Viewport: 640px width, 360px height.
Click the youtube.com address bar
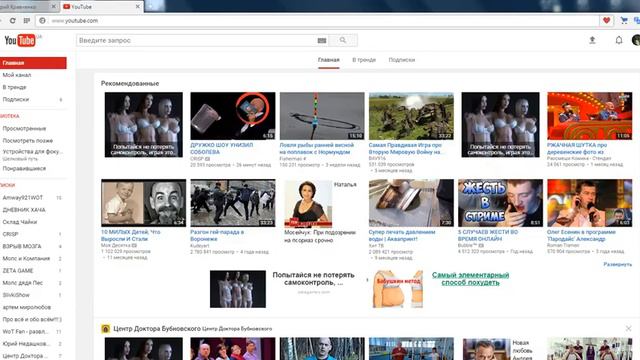318,20
